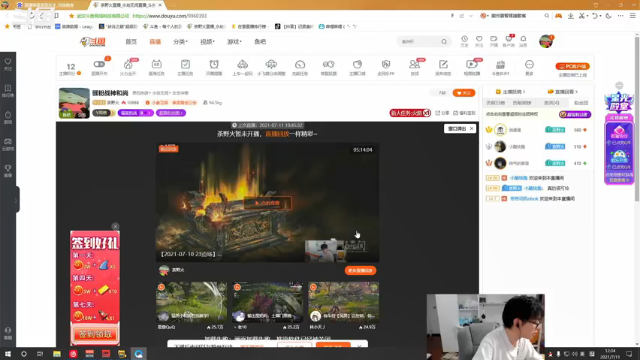Expand the 分类 dropdown menu
Image resolution: width=640 pixels, height=360 pixels.
point(180,42)
